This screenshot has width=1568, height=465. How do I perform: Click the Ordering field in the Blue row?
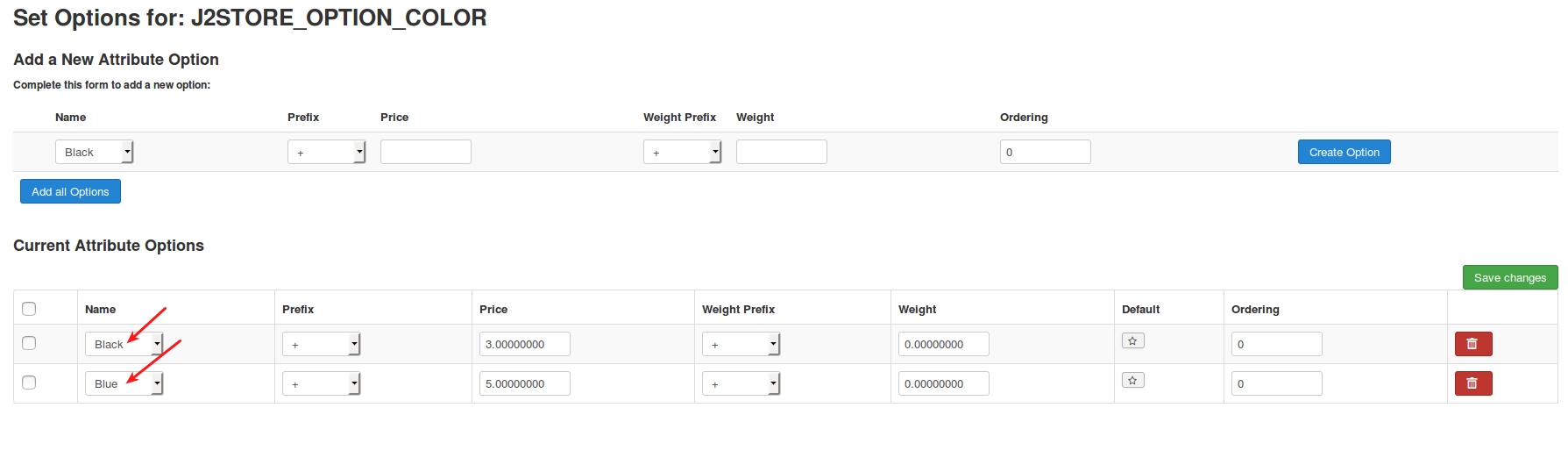coord(1276,383)
